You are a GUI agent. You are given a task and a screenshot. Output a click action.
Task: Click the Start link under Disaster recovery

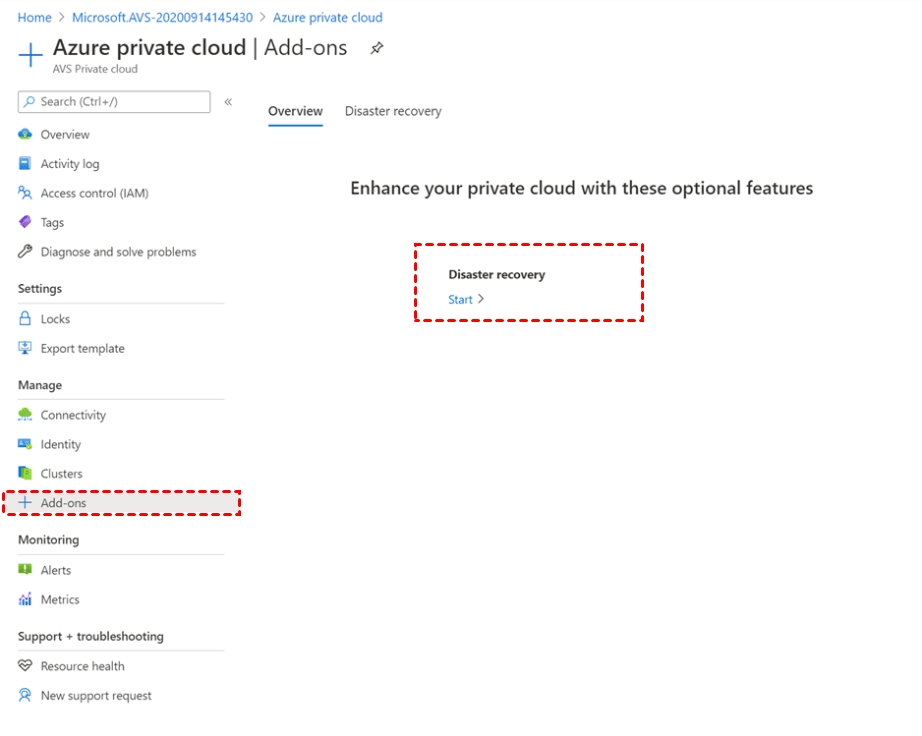click(460, 300)
